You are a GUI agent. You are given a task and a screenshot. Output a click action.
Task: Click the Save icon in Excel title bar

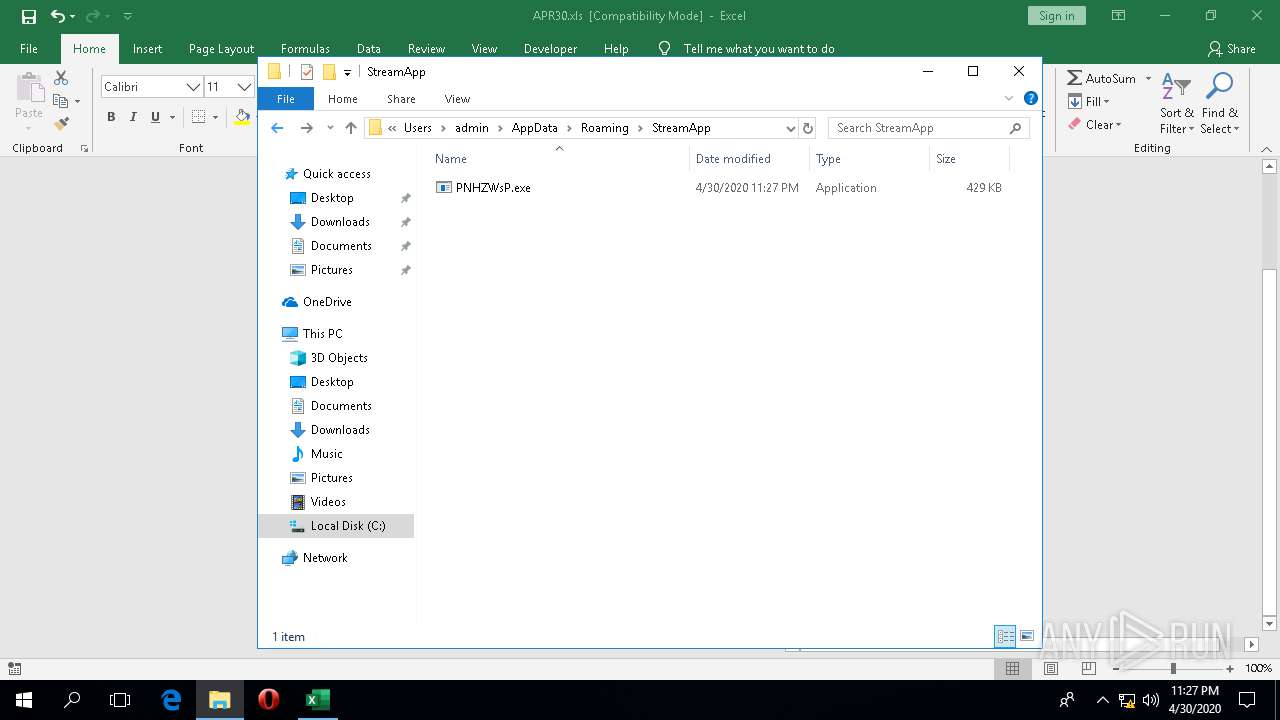29,16
